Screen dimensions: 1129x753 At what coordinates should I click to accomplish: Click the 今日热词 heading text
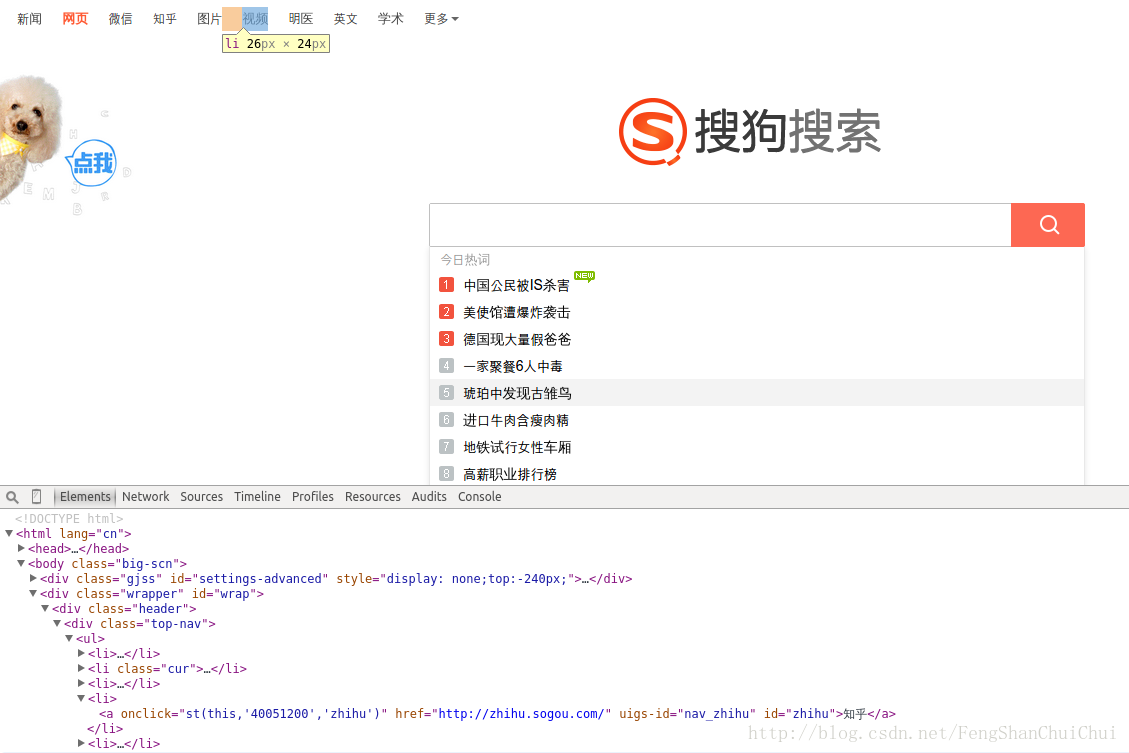pos(465,259)
